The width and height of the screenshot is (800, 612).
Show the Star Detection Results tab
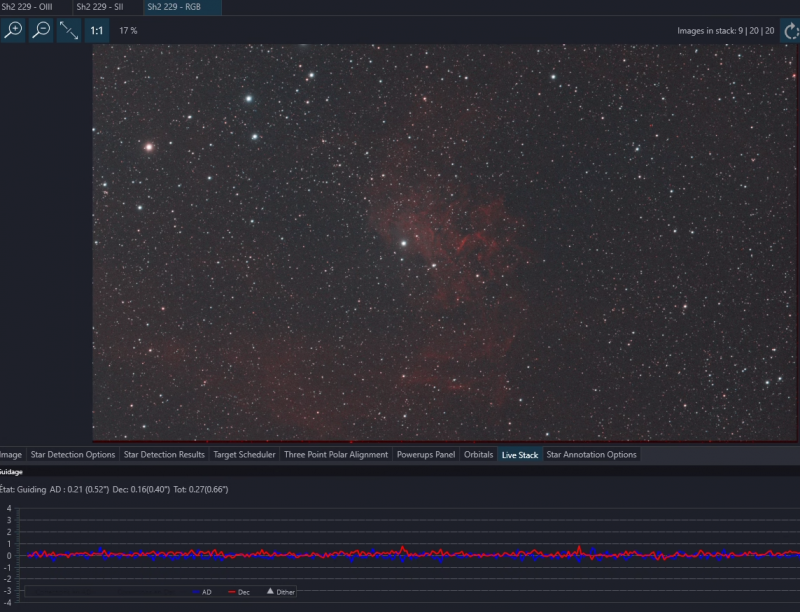(164, 454)
